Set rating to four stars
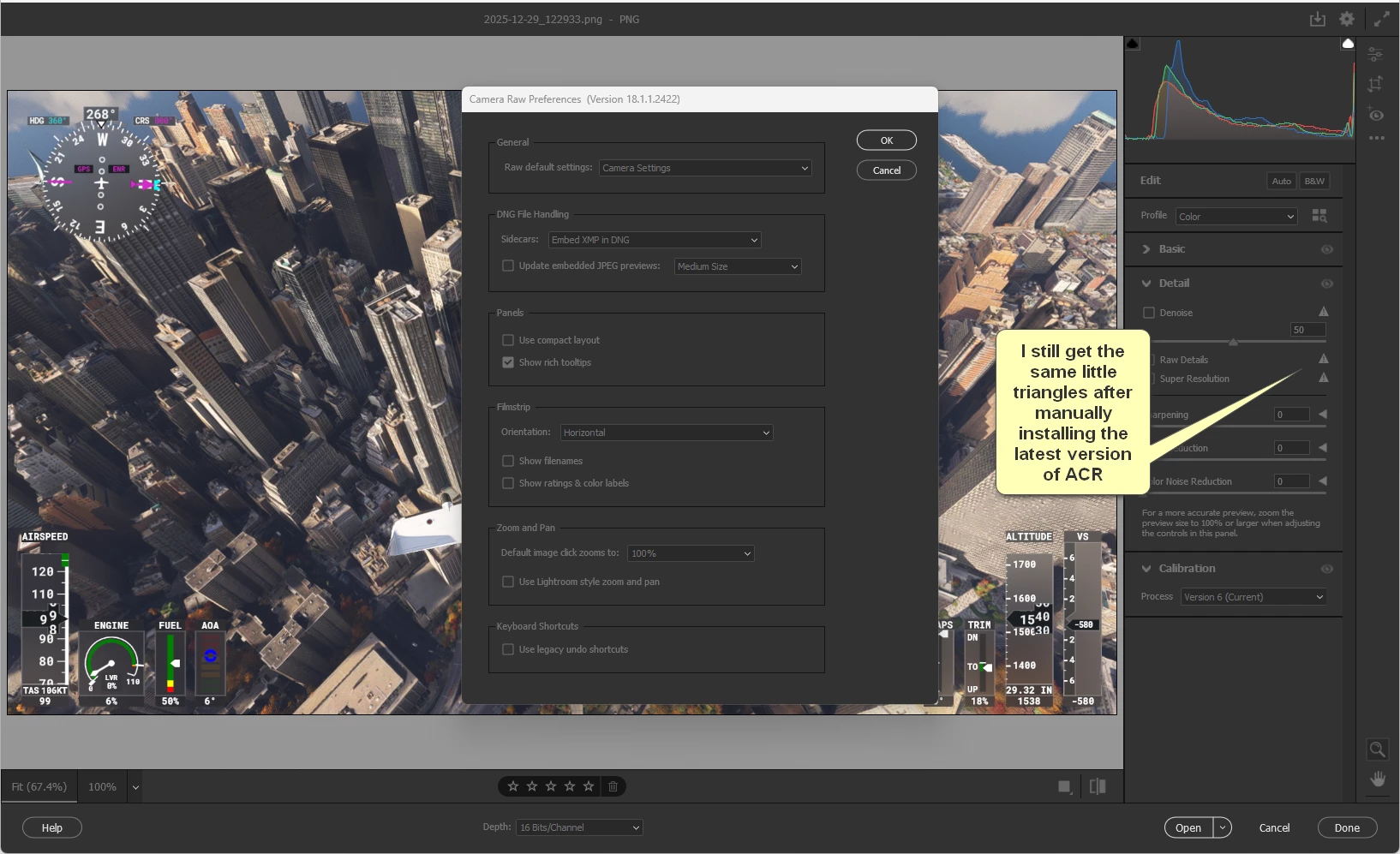 tap(570, 786)
